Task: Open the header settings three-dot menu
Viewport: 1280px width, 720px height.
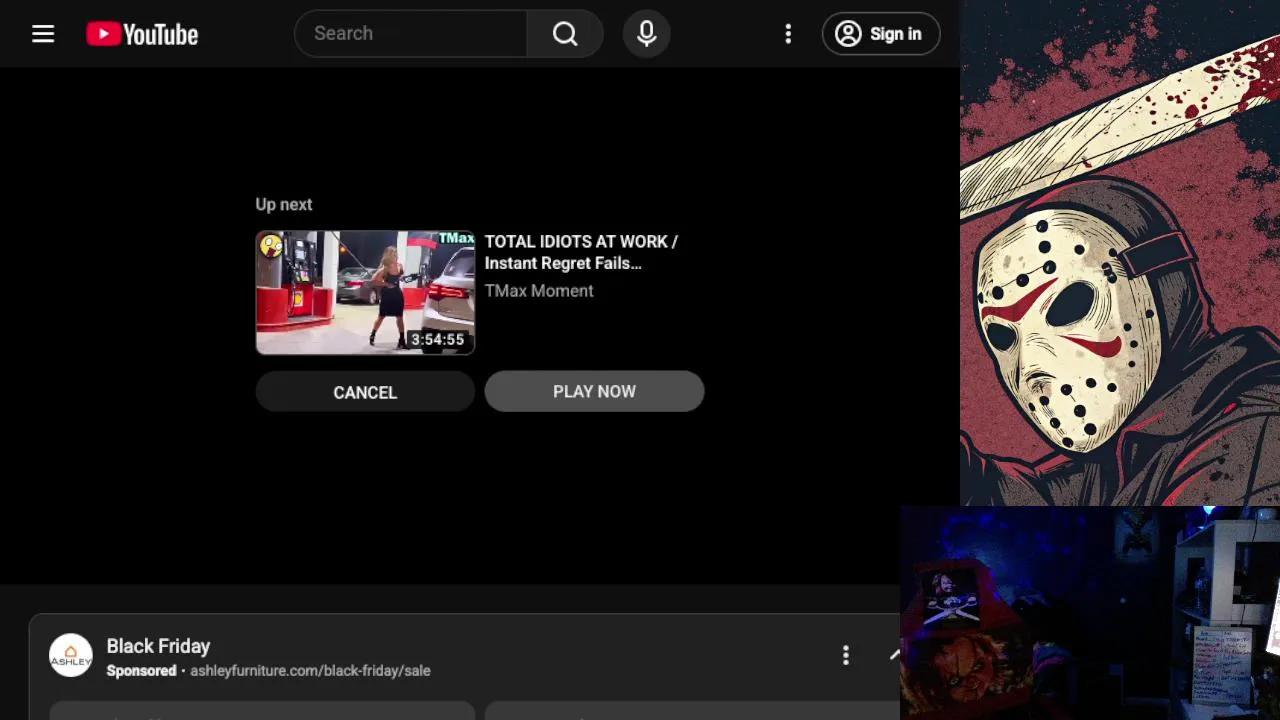Action: 788,34
